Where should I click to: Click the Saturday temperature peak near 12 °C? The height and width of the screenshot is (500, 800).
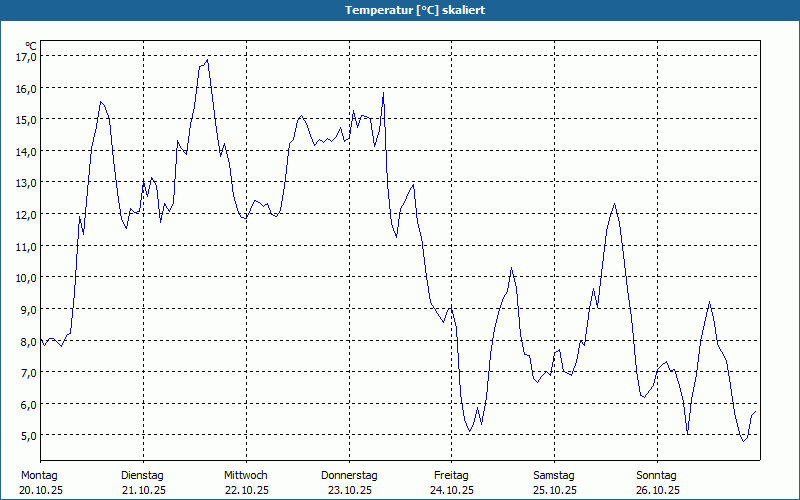click(x=615, y=204)
